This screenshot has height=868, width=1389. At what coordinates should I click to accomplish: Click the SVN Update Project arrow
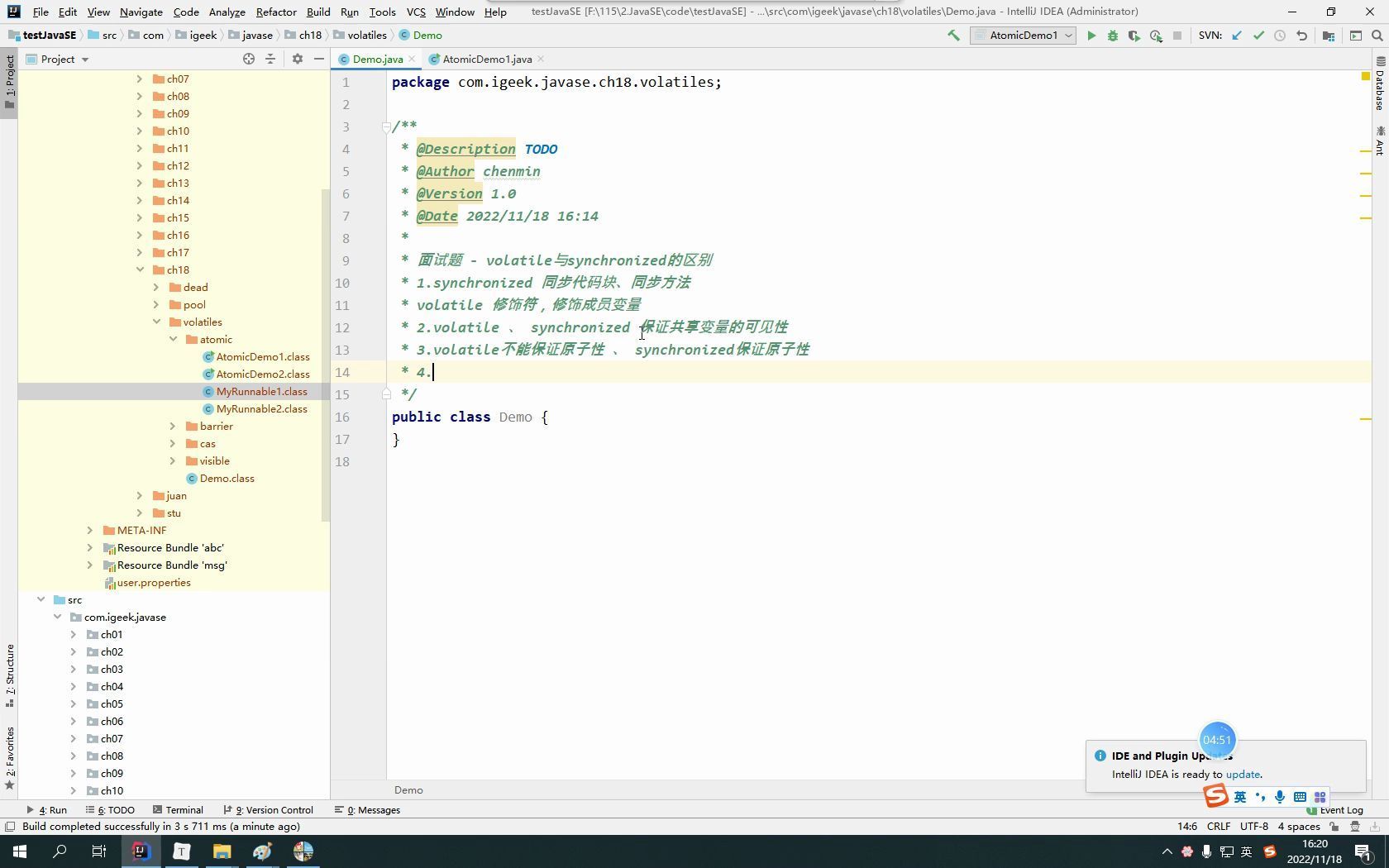[x=1237, y=36]
